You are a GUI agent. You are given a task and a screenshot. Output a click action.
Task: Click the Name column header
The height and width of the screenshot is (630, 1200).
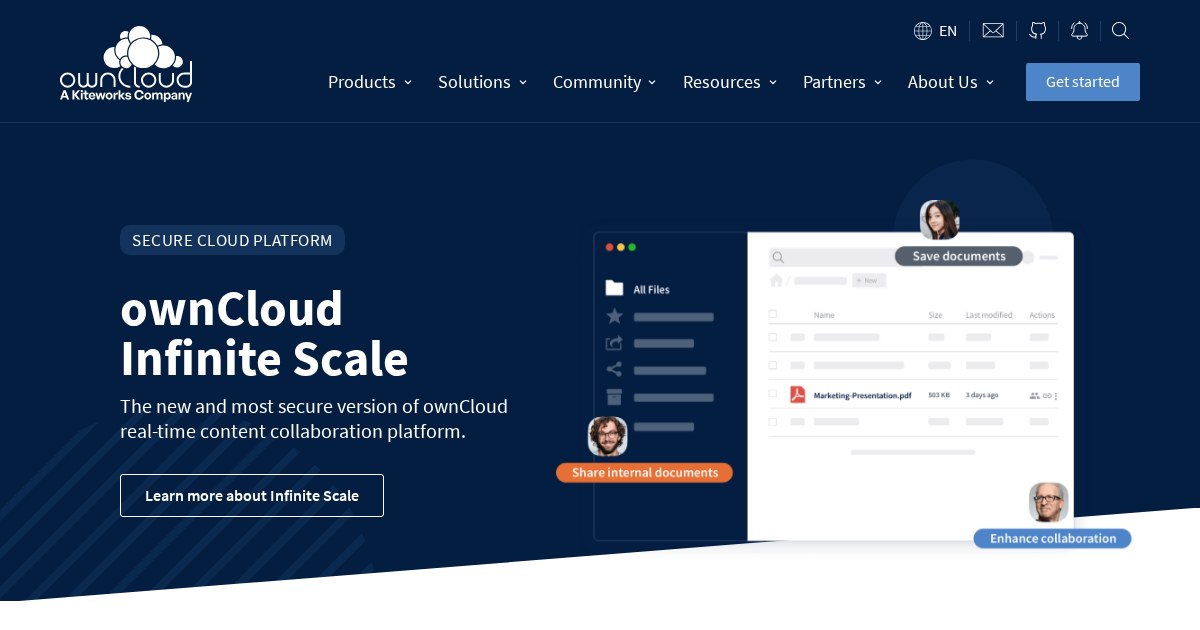[x=824, y=315]
